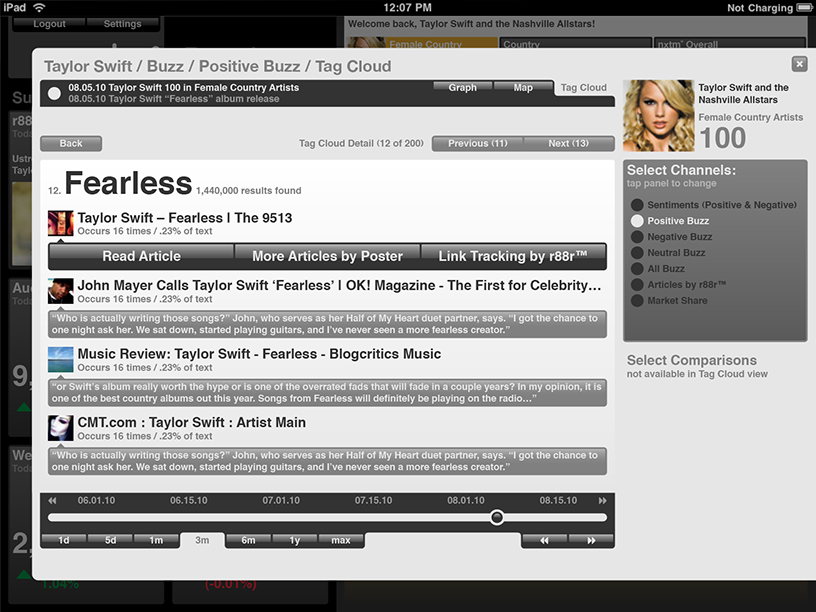Click the timeline slider handle
This screenshot has width=816, height=612.
click(497, 517)
